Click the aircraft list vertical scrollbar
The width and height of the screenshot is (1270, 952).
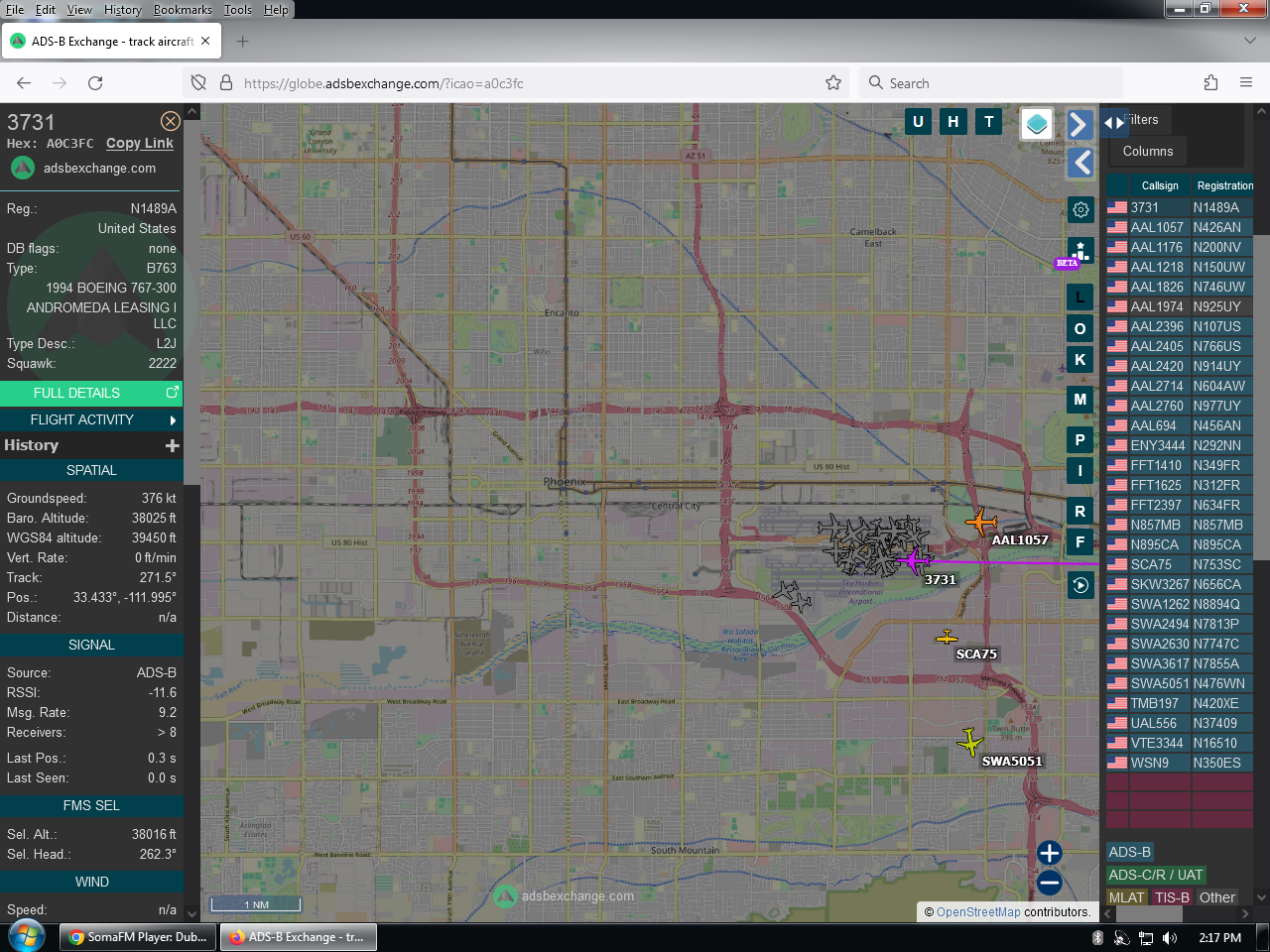pyautogui.click(x=1262, y=397)
